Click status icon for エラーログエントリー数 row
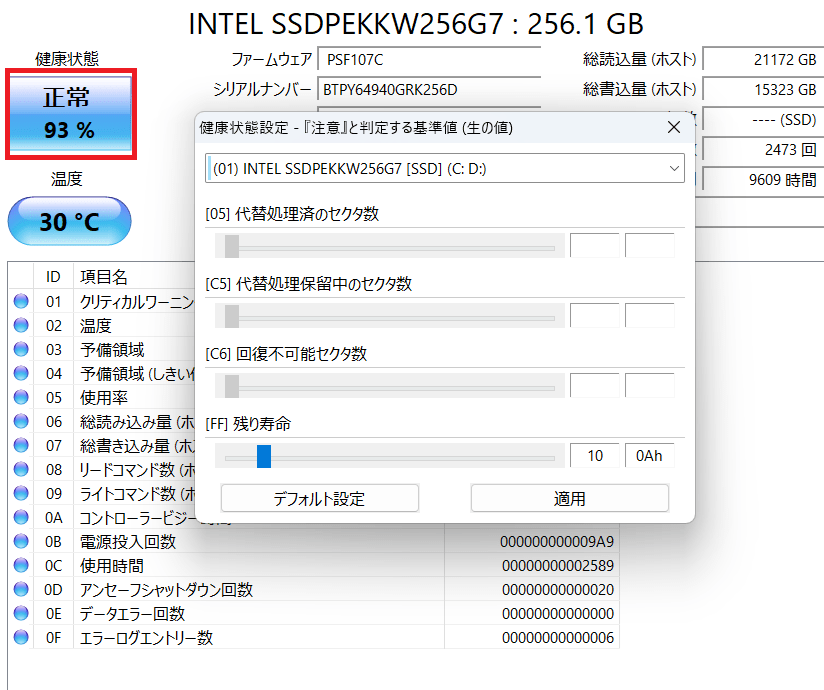The width and height of the screenshot is (824, 690). click(x=20, y=638)
